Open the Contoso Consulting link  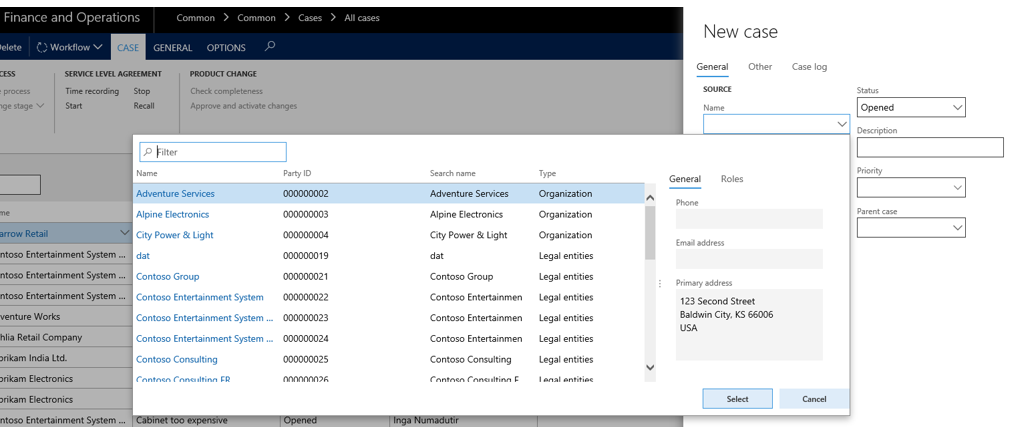click(177, 359)
